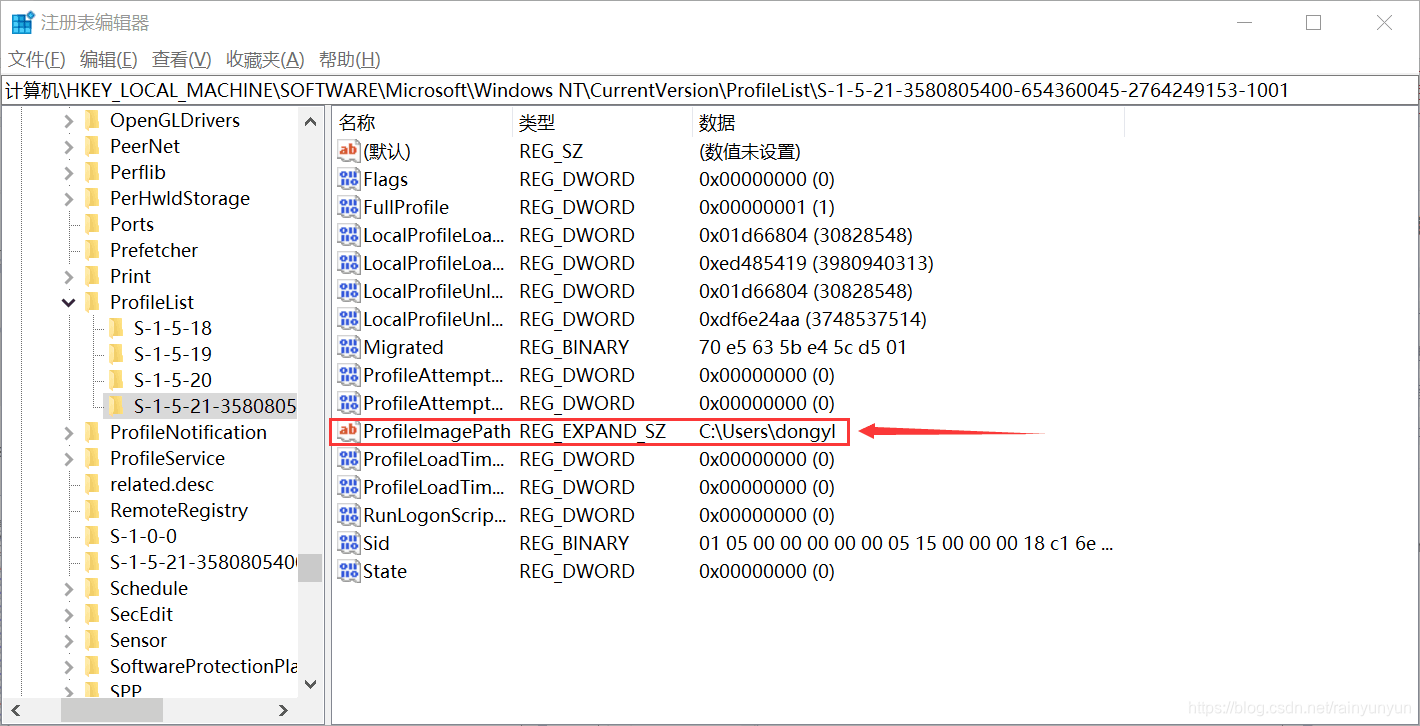The width and height of the screenshot is (1420, 726).
Task: Click the tree pane vertical scrollbar thumb
Action: (x=310, y=567)
